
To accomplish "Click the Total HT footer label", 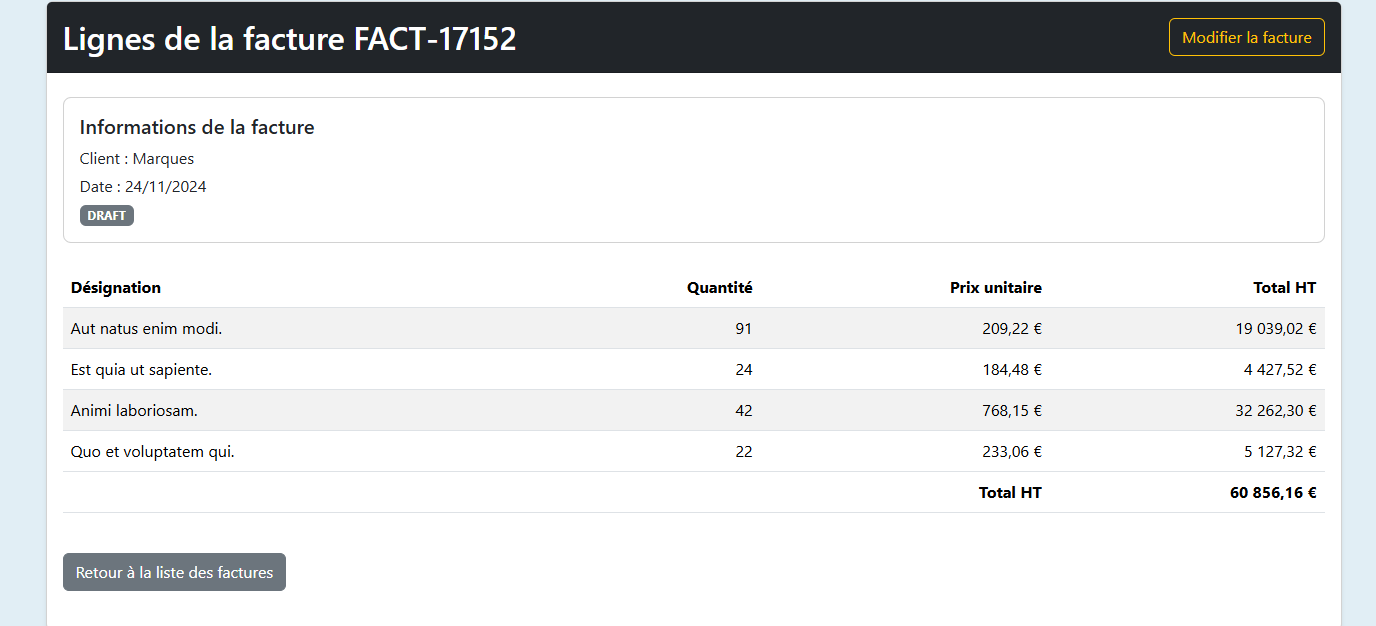I will [x=1010, y=492].
